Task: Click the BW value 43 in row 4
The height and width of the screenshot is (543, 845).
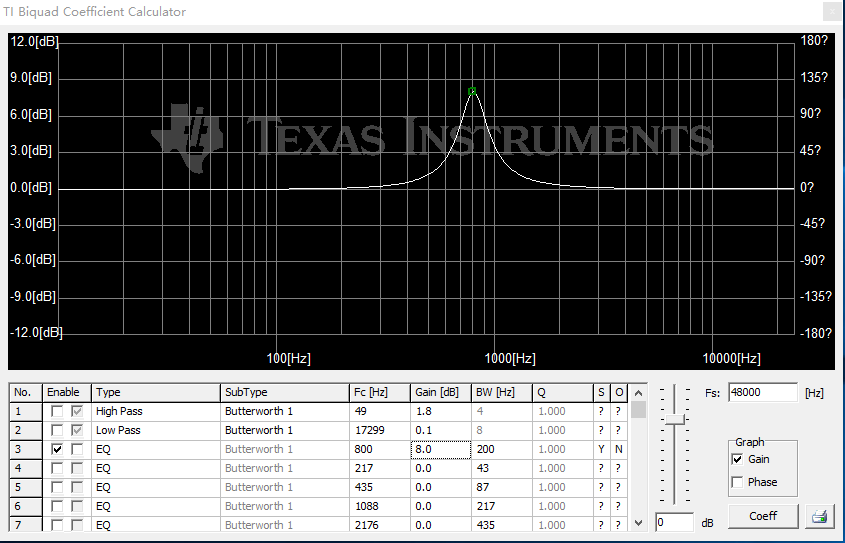Action: pos(502,469)
